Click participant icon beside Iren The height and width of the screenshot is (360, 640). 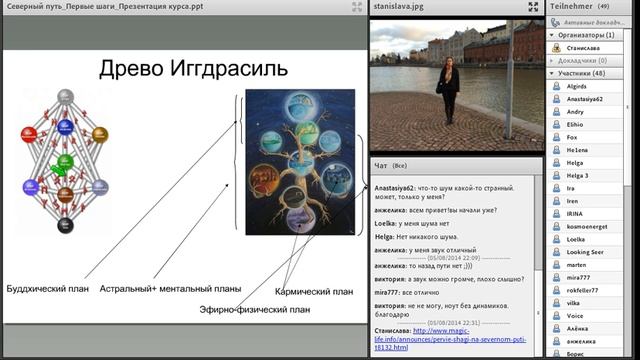coord(556,201)
